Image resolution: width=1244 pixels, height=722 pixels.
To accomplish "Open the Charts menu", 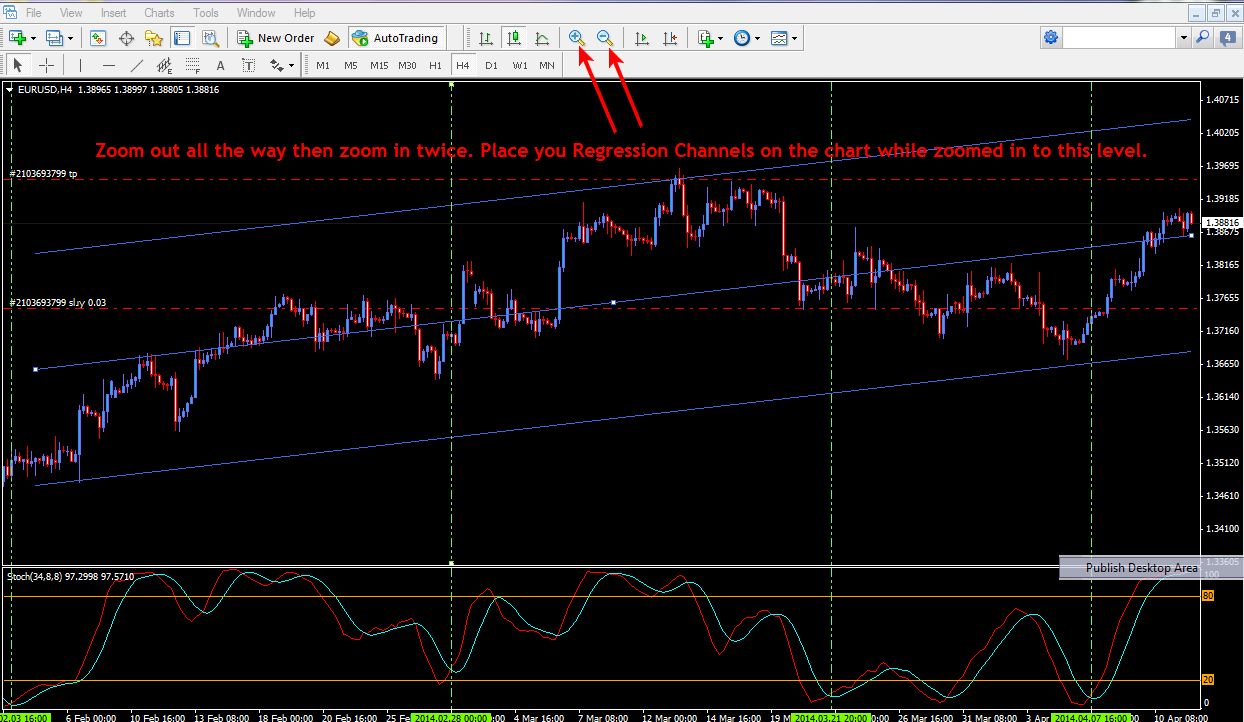I will tap(159, 13).
